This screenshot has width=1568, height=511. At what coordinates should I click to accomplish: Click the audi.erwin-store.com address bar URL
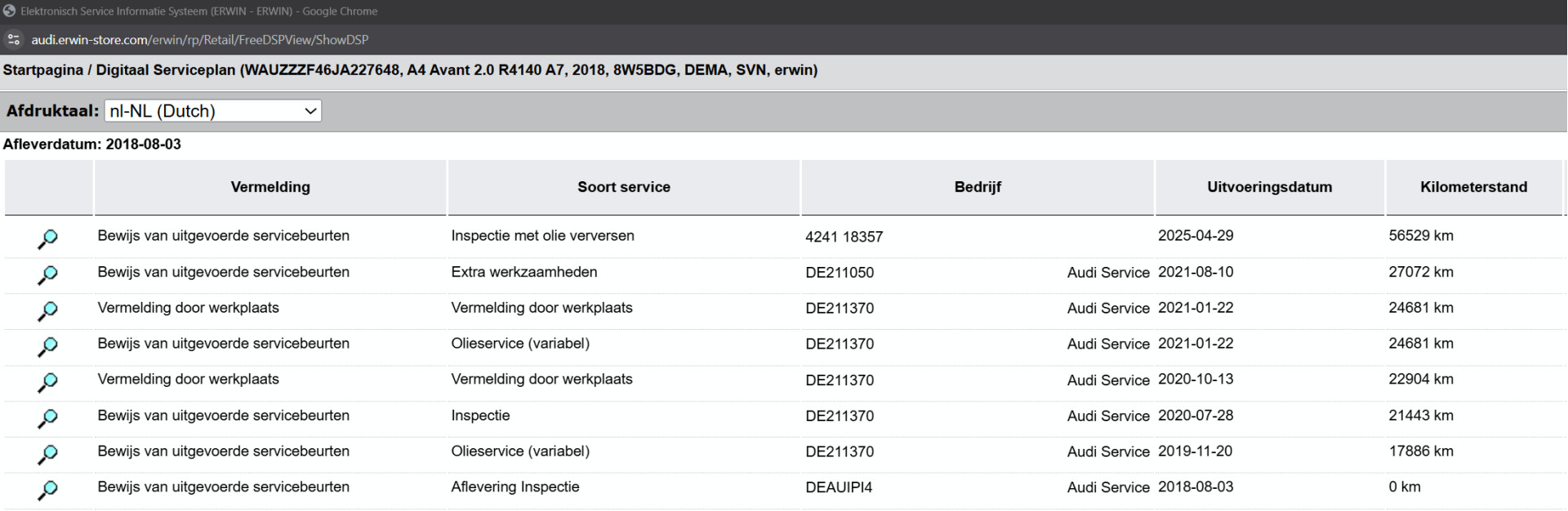pos(200,40)
